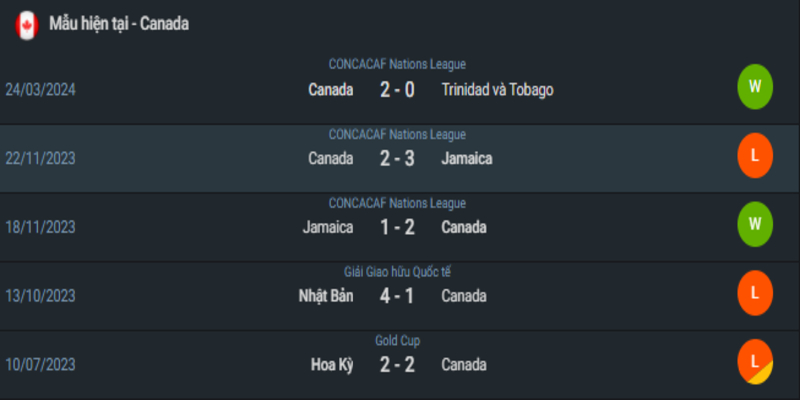Click orange L badge for 22/11/2023 match
Viewport: 800px width, 400px height.
[x=755, y=156]
